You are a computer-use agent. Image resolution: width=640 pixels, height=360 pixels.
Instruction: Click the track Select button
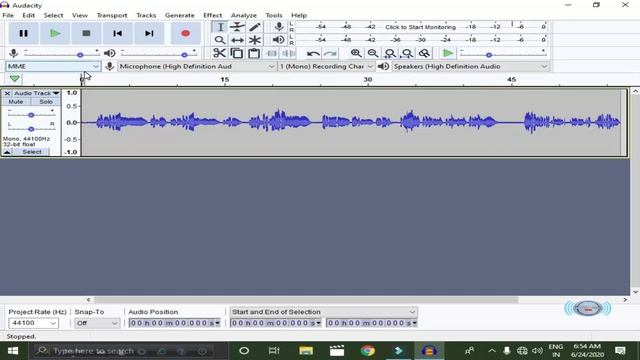pos(31,152)
